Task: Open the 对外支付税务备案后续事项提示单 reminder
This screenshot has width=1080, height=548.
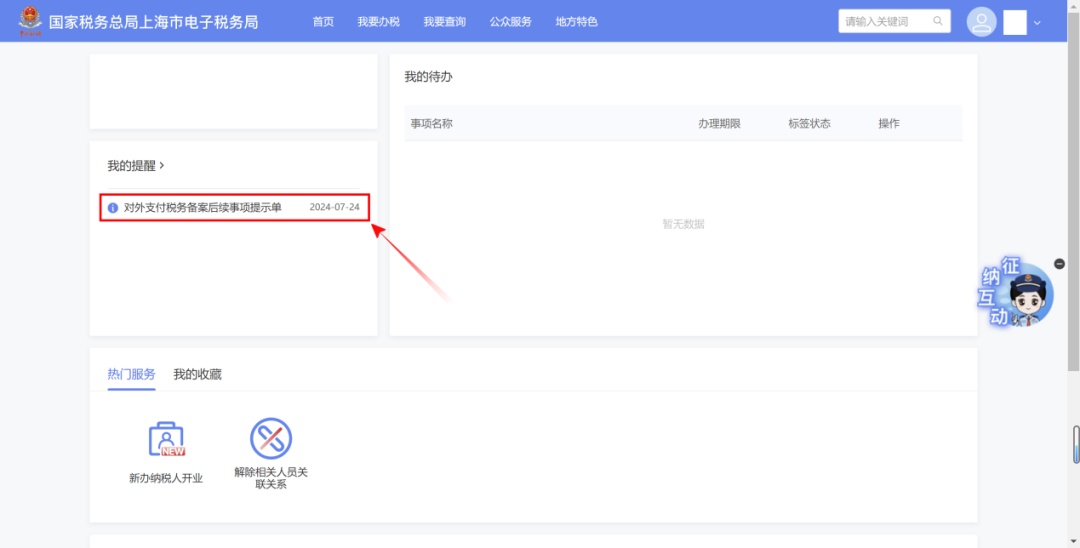Action: pos(202,207)
